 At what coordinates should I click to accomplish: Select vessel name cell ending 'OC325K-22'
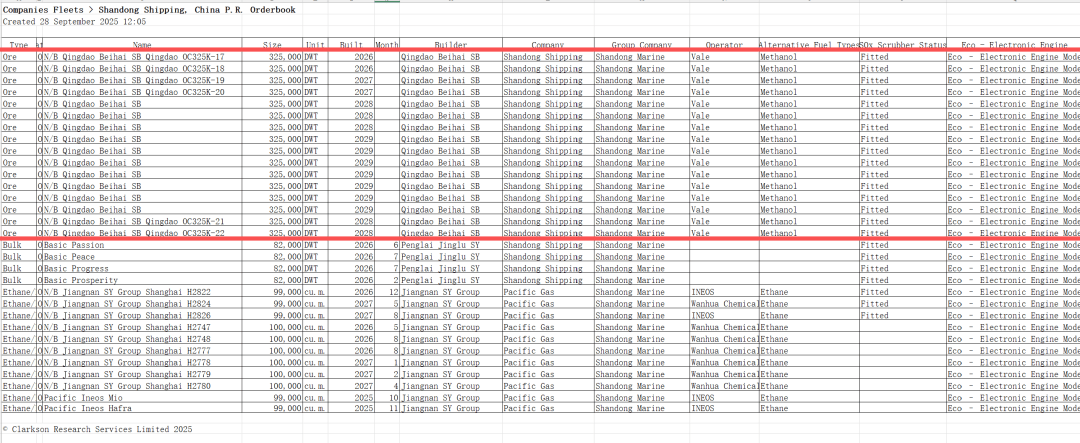(x=142, y=233)
